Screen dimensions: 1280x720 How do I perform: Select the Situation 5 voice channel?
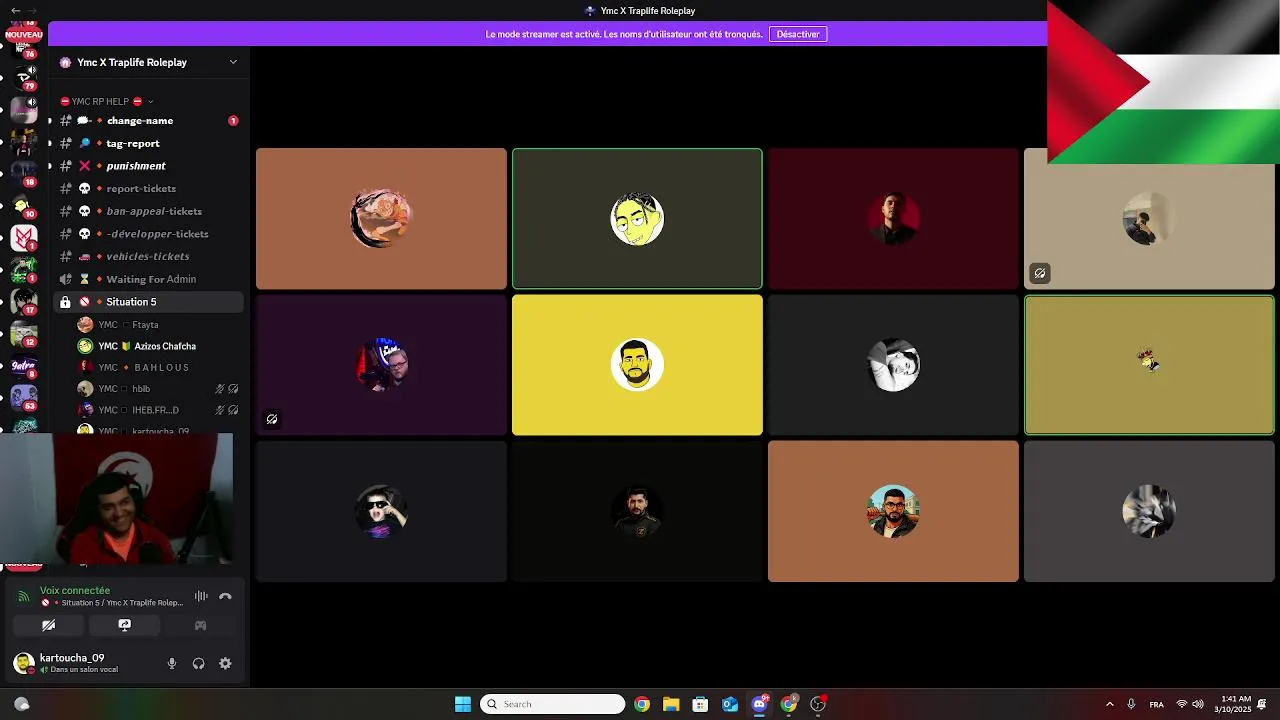click(148, 302)
